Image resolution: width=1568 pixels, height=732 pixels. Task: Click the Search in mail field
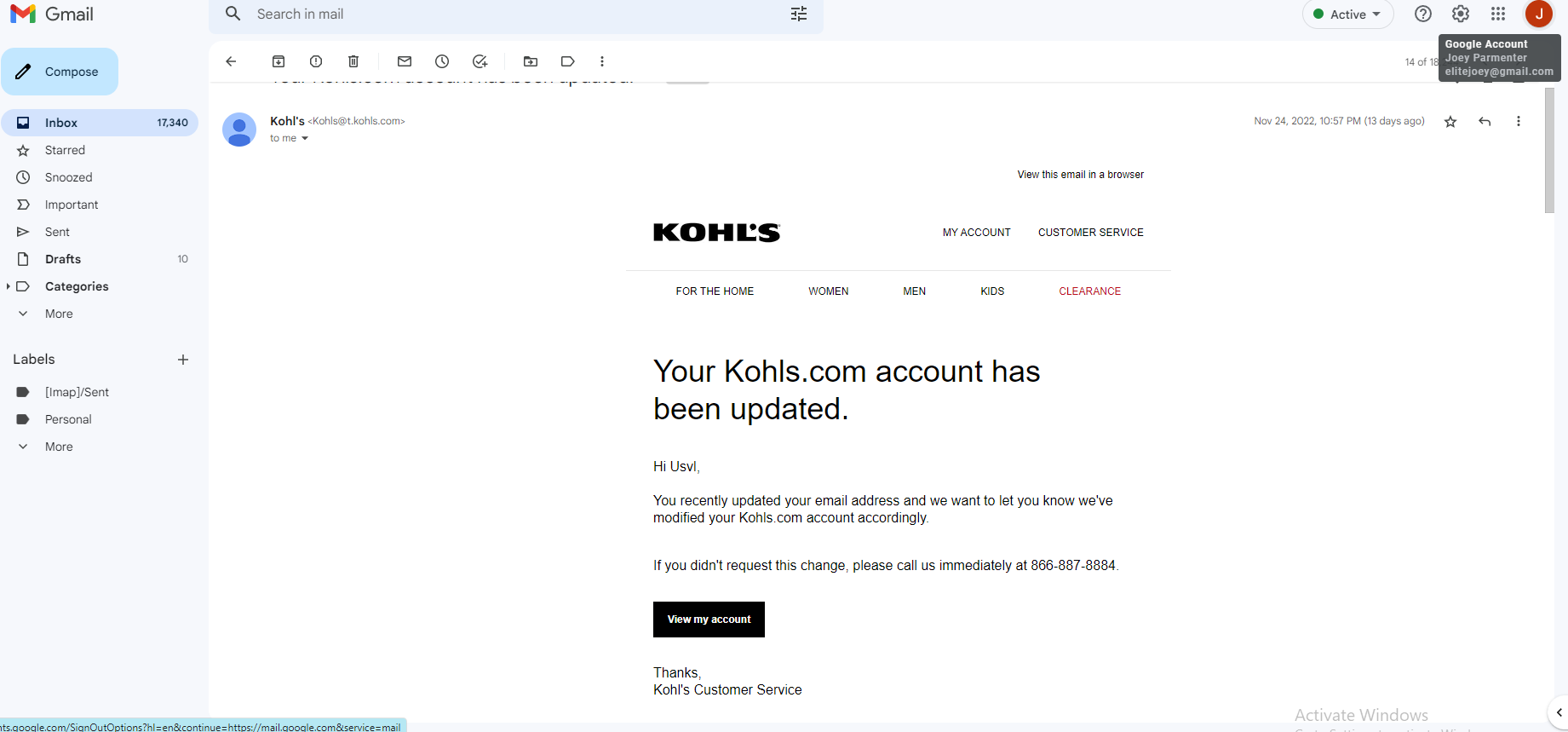point(511,14)
